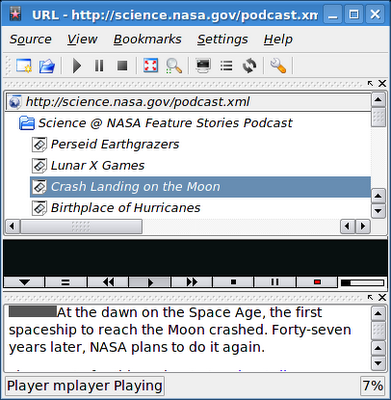Screen dimensions: 391x400
Task: Click the info panel scrollbar down arrow
Action: pyautogui.click(x=378, y=363)
